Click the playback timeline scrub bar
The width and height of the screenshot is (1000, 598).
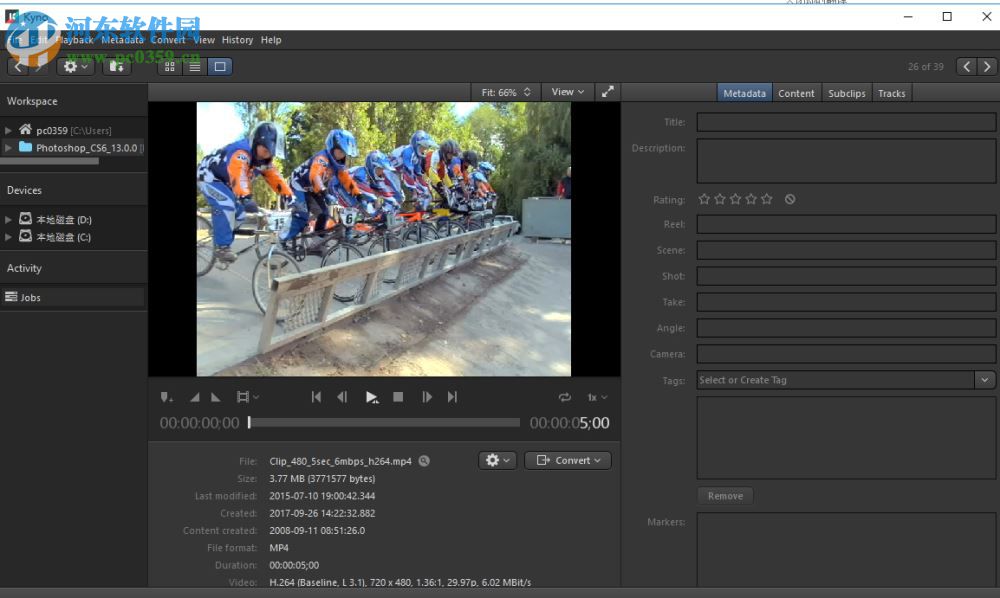pyautogui.click(x=384, y=423)
